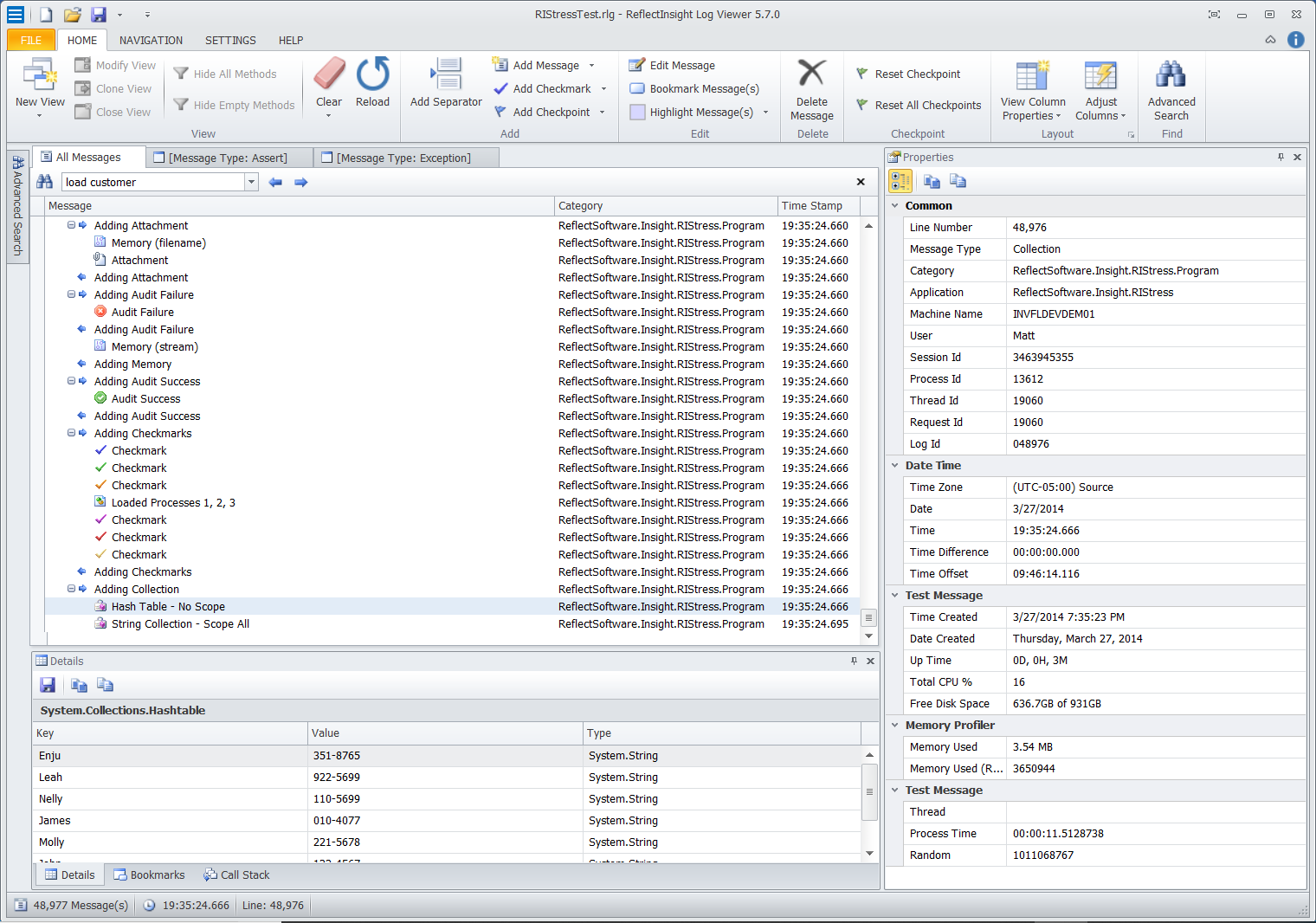
Task: Toggle Hide All Methods
Action: pos(225,74)
